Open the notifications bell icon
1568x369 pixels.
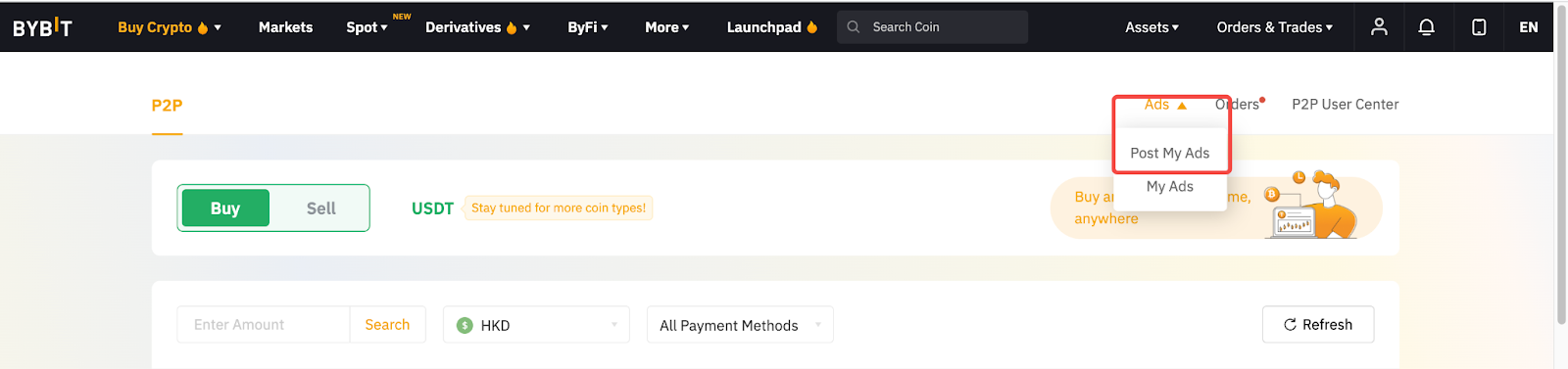(1427, 27)
